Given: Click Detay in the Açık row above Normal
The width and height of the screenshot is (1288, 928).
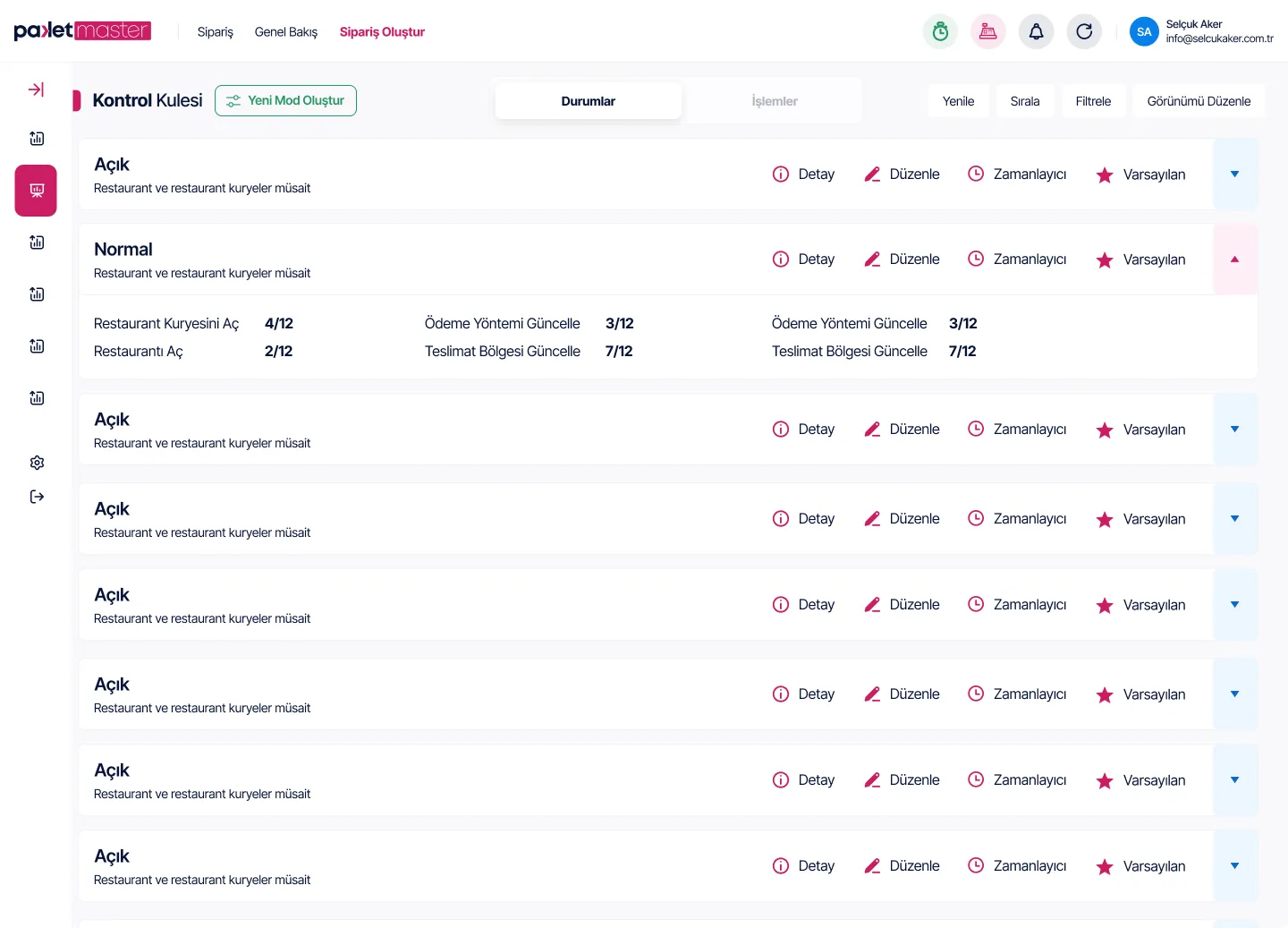Looking at the screenshot, I should coord(803,175).
